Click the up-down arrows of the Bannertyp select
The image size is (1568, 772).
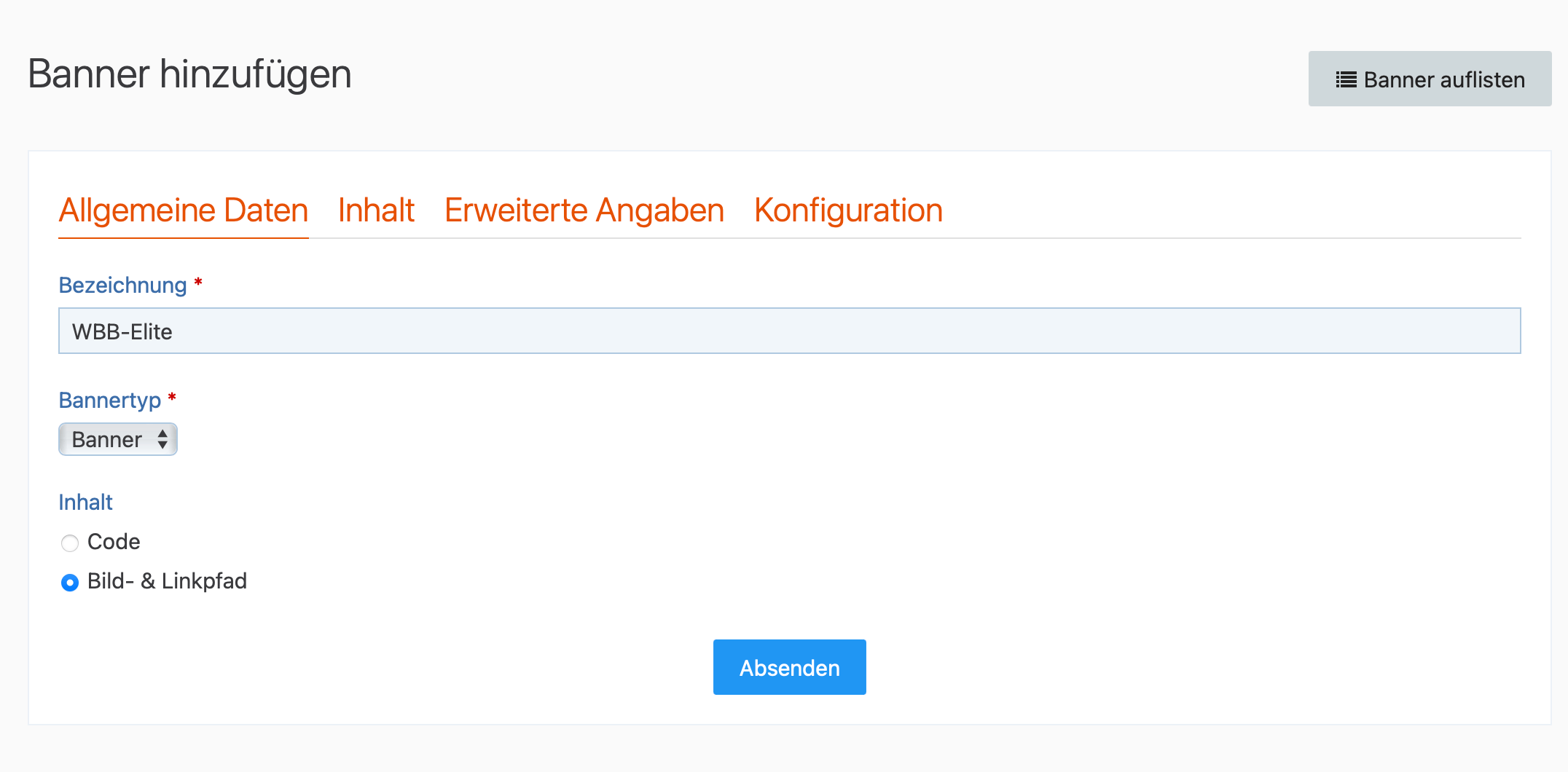162,439
